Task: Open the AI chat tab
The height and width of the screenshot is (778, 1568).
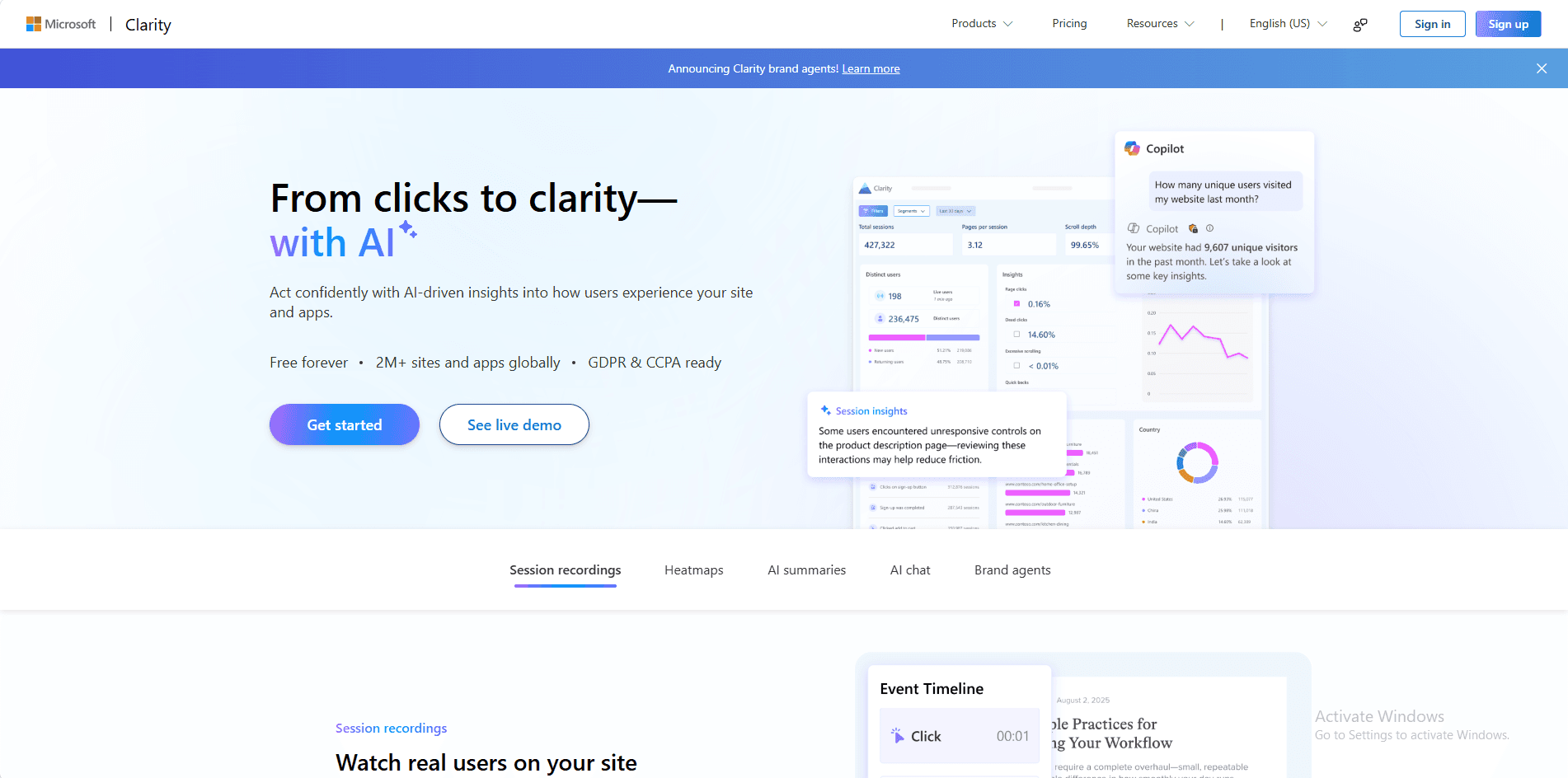Action: click(910, 570)
